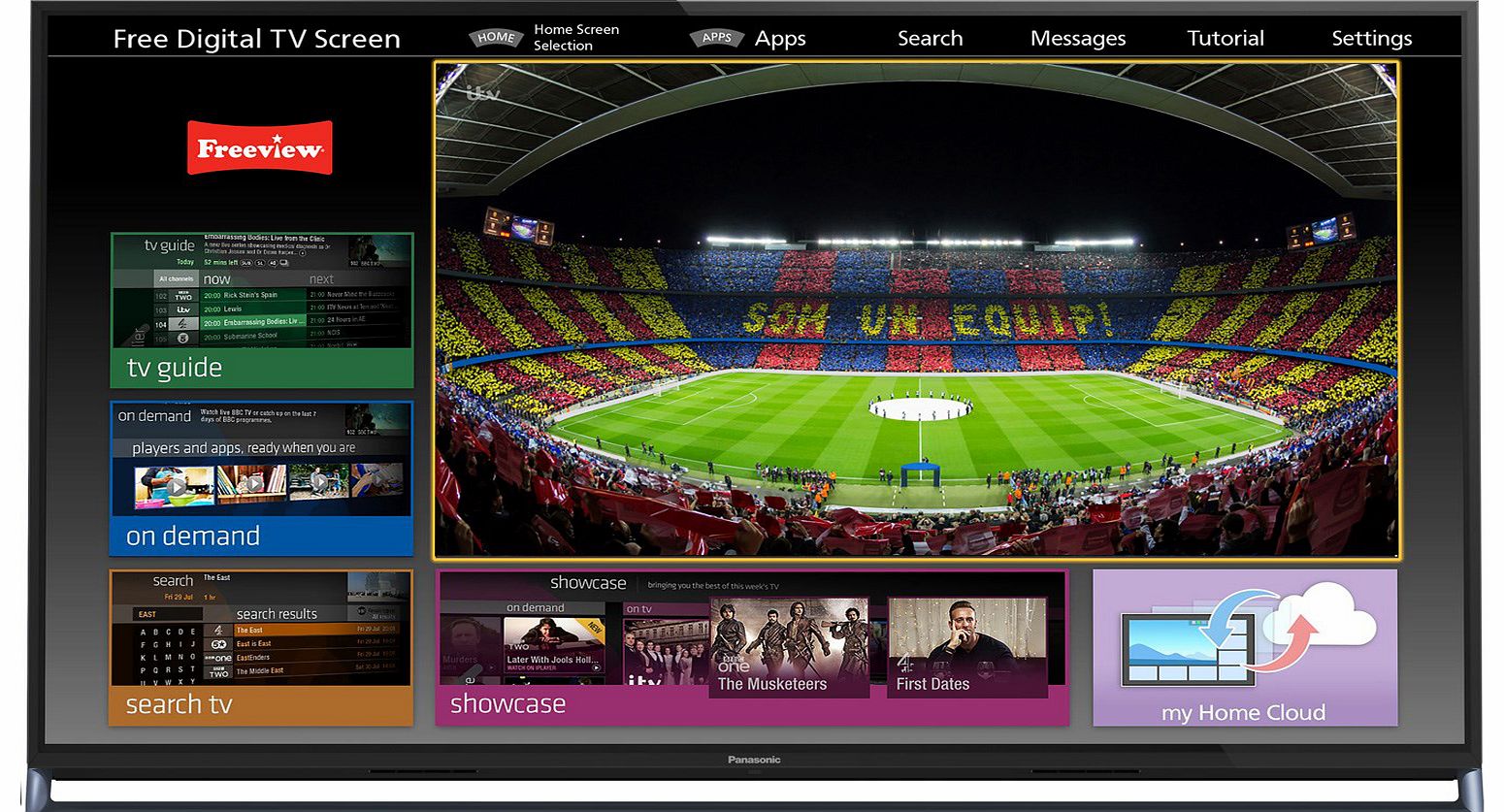1504x812 pixels.
Task: Open the Messages menu item
Action: [x=1077, y=39]
